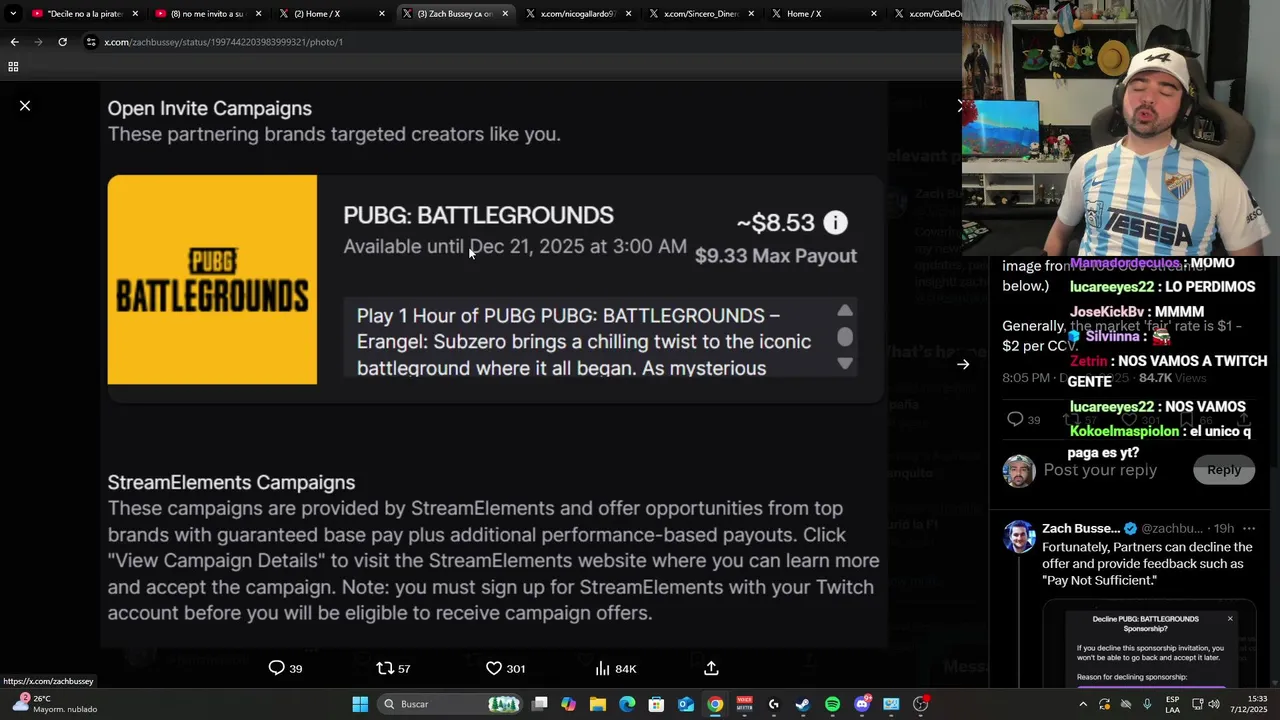Open Steam from the taskbar
This screenshot has height=720, width=1280.
pos(803,704)
